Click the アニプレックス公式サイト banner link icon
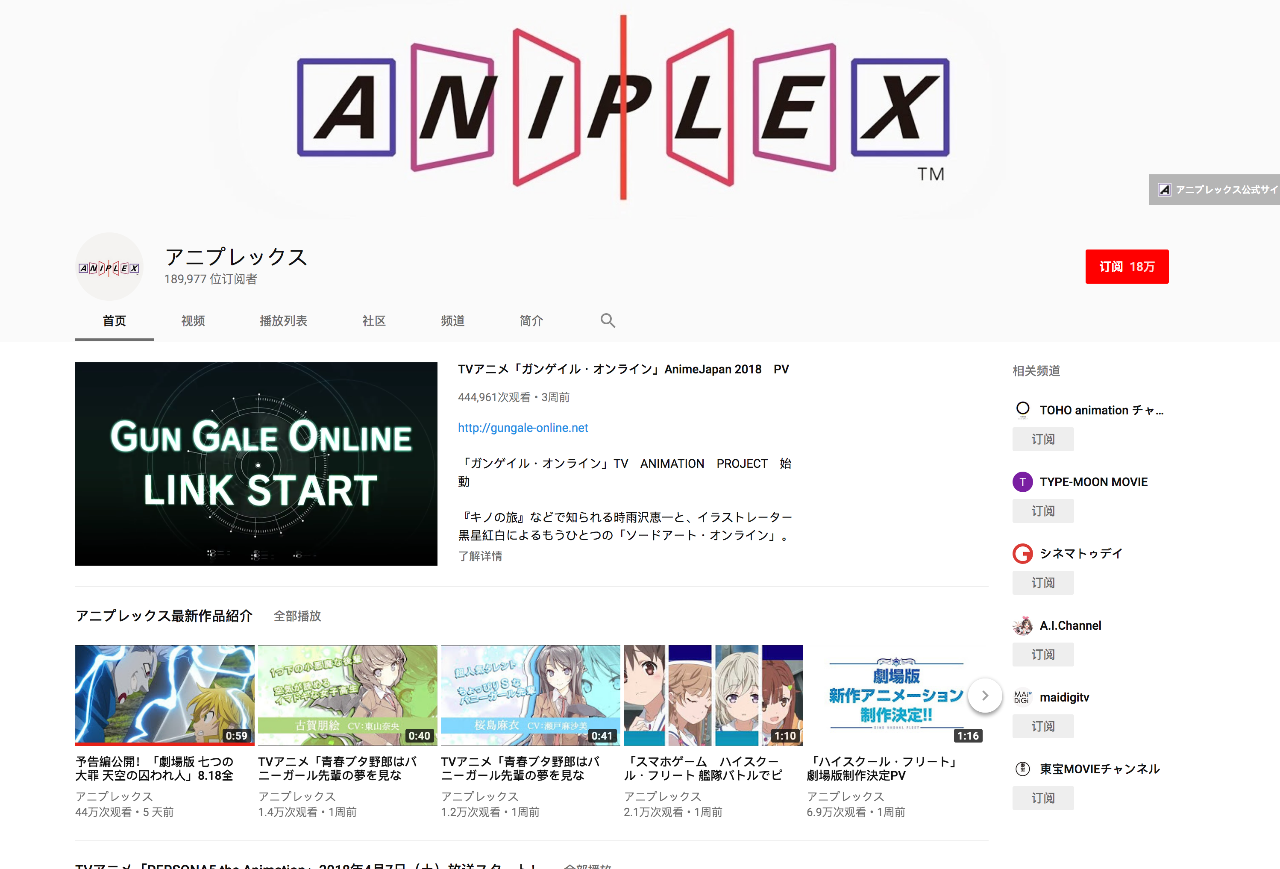1280x869 pixels. [1164, 189]
